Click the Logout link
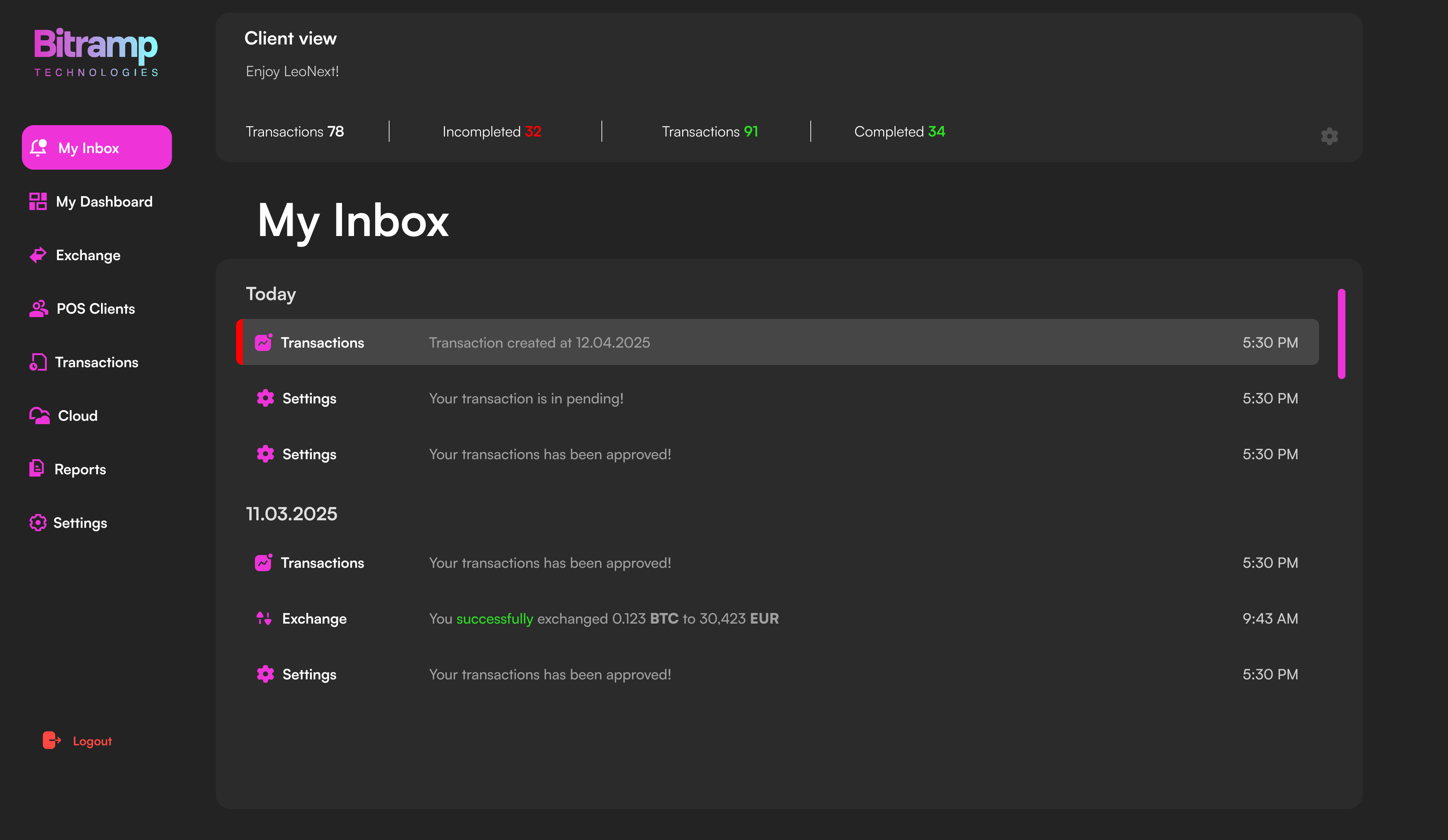The height and width of the screenshot is (840, 1448). (x=92, y=741)
